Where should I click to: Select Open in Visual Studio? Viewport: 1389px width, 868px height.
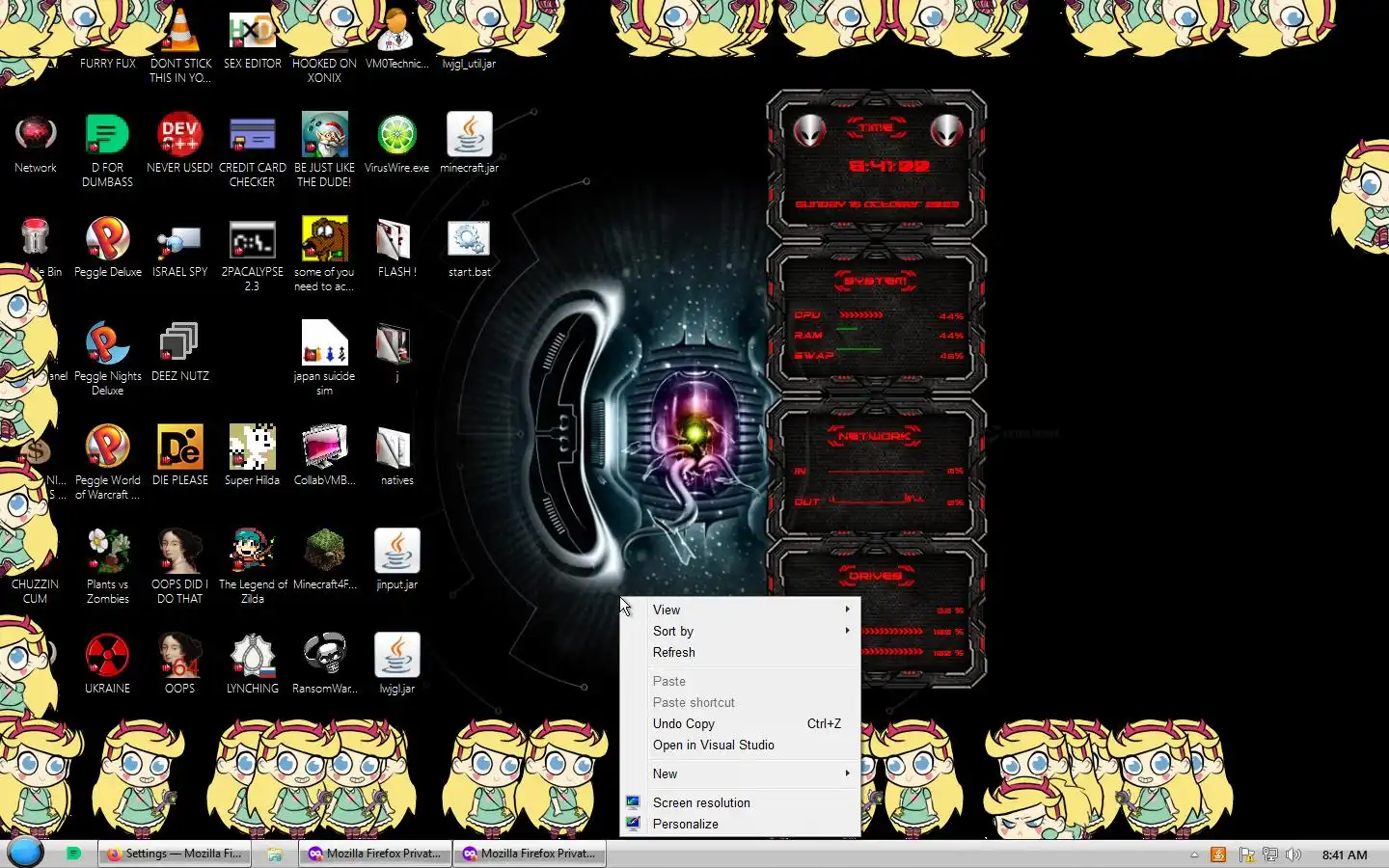pos(740,745)
